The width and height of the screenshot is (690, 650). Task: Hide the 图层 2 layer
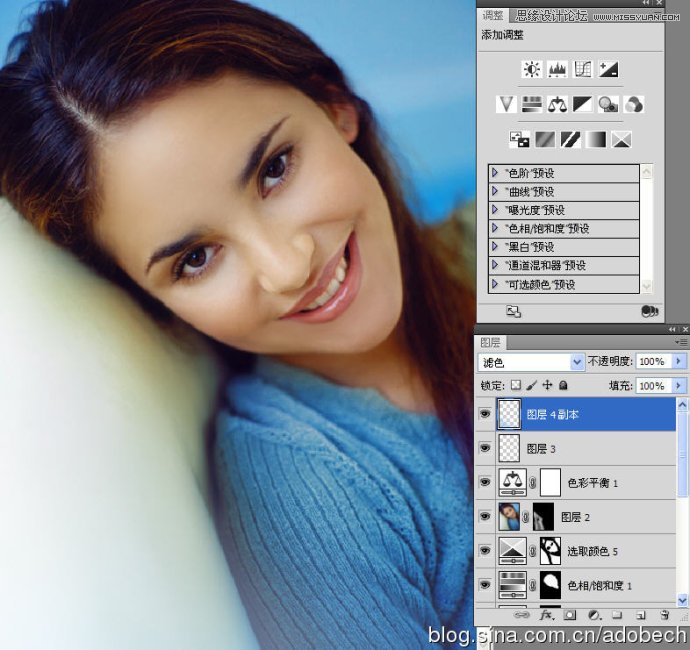[485, 517]
